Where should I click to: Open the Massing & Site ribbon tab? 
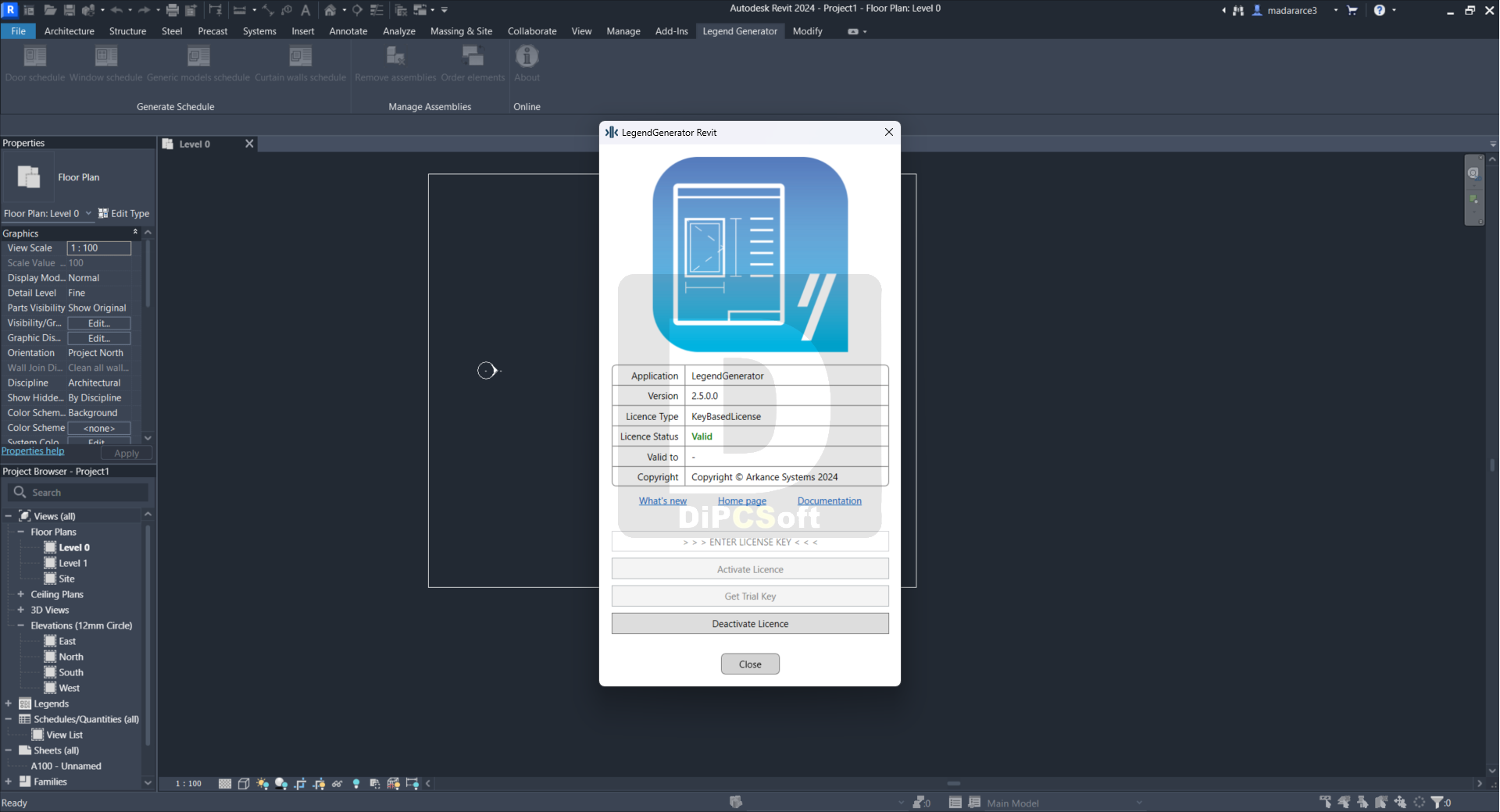click(461, 31)
